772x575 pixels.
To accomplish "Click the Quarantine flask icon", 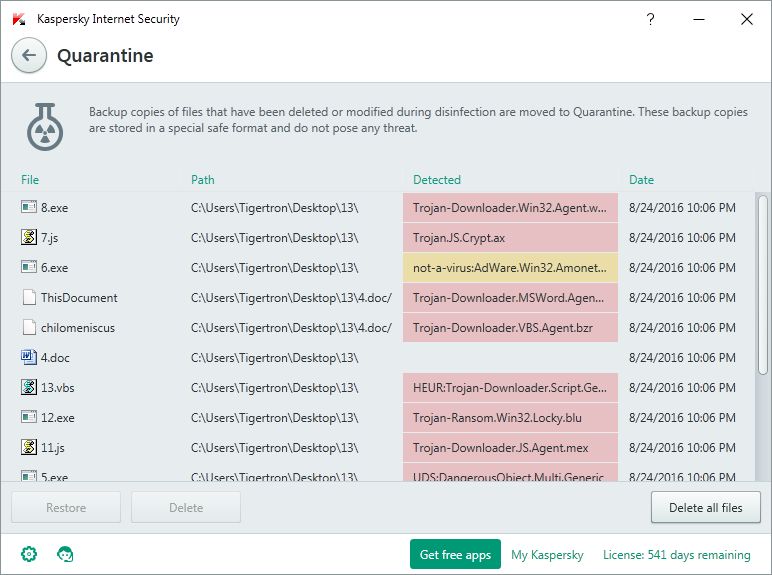I will point(45,127).
